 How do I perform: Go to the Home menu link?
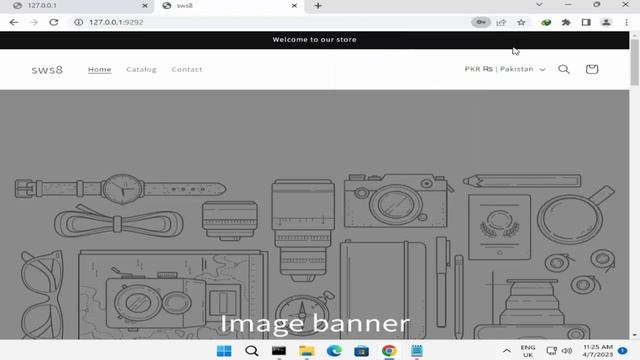[x=100, y=69]
